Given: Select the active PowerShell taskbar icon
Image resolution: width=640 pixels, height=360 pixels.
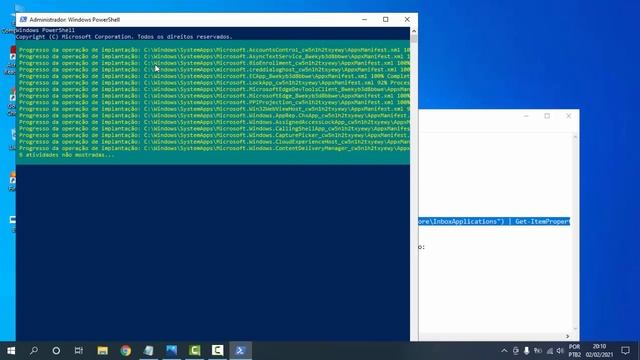Looking at the screenshot, I should [x=240, y=351].
